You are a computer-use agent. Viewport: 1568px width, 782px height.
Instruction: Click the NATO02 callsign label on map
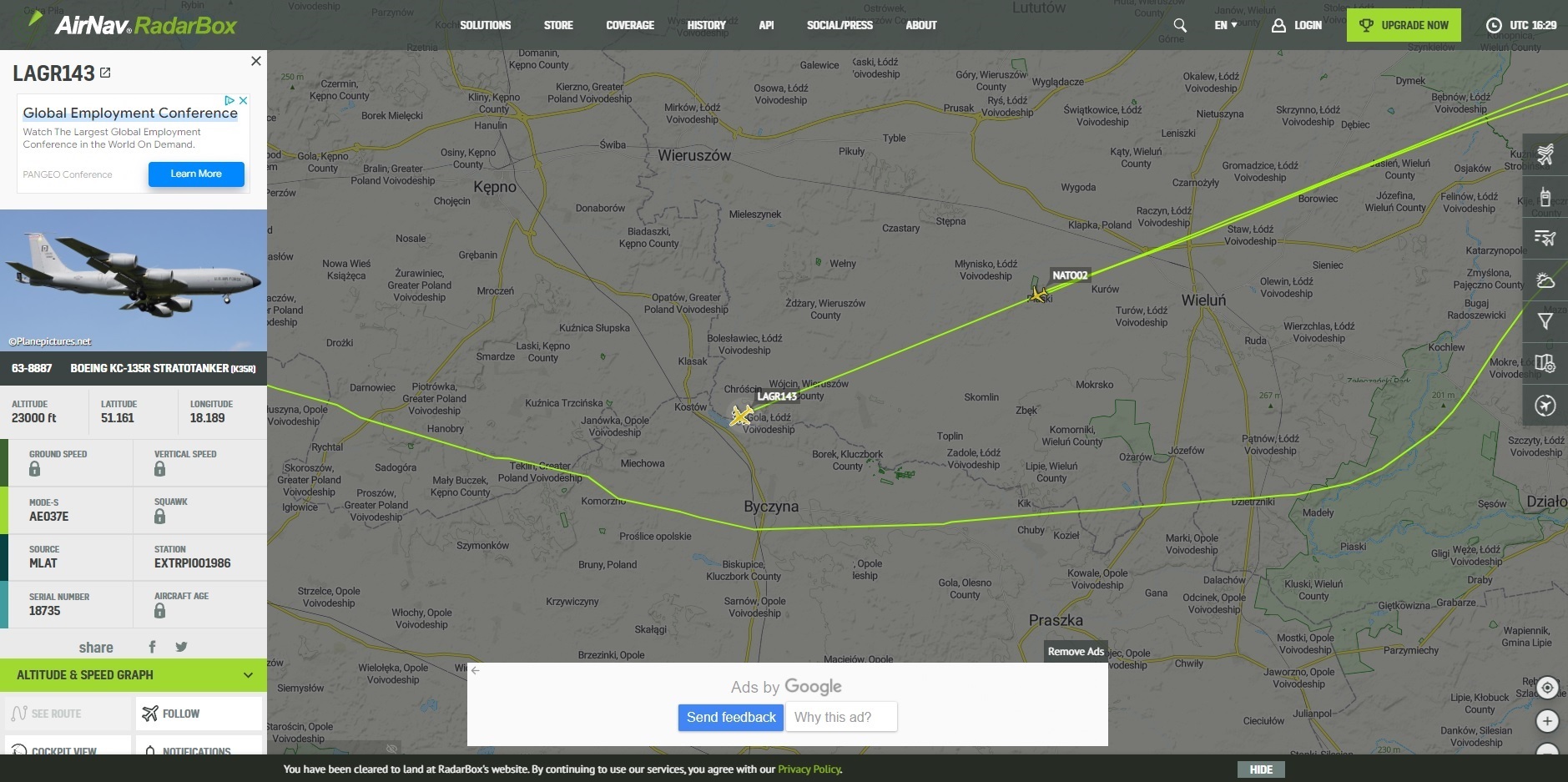1070,275
